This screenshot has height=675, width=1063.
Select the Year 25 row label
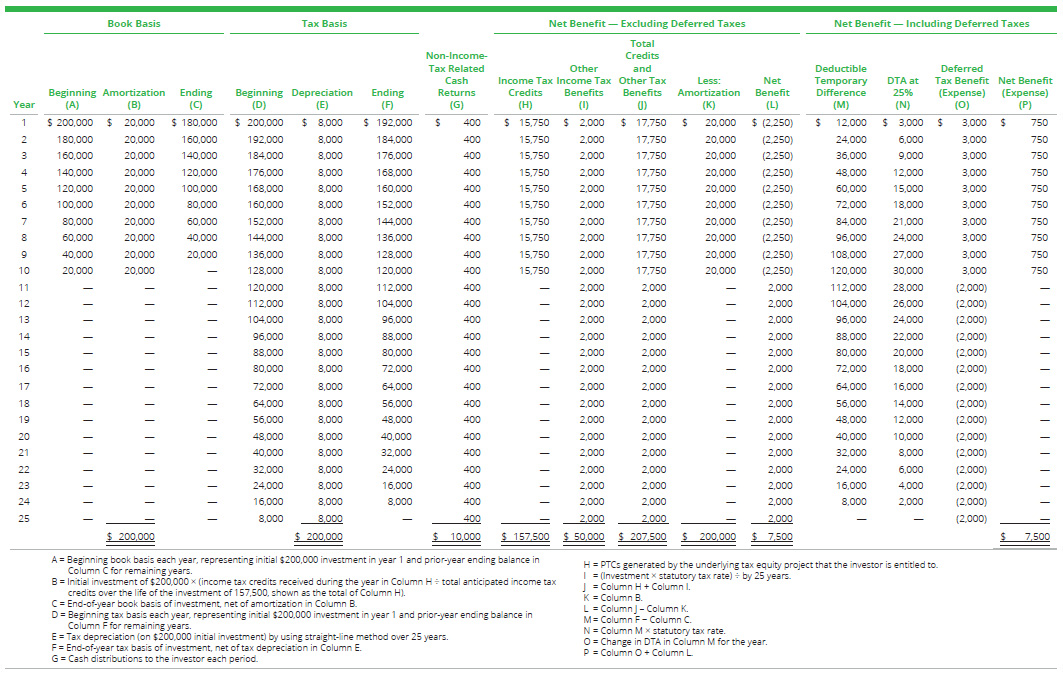click(23, 518)
